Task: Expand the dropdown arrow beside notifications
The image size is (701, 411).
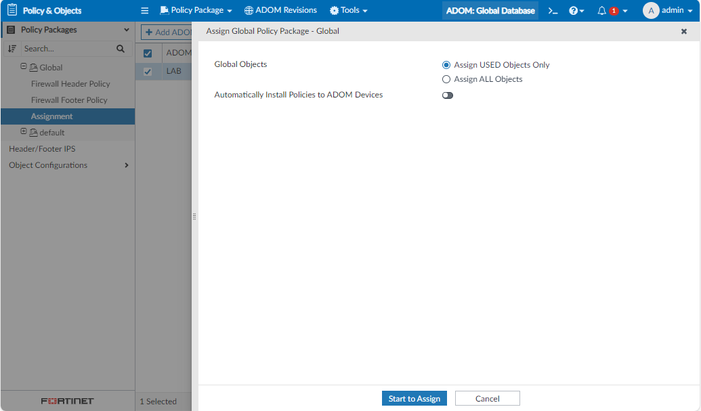Action: 625,11
